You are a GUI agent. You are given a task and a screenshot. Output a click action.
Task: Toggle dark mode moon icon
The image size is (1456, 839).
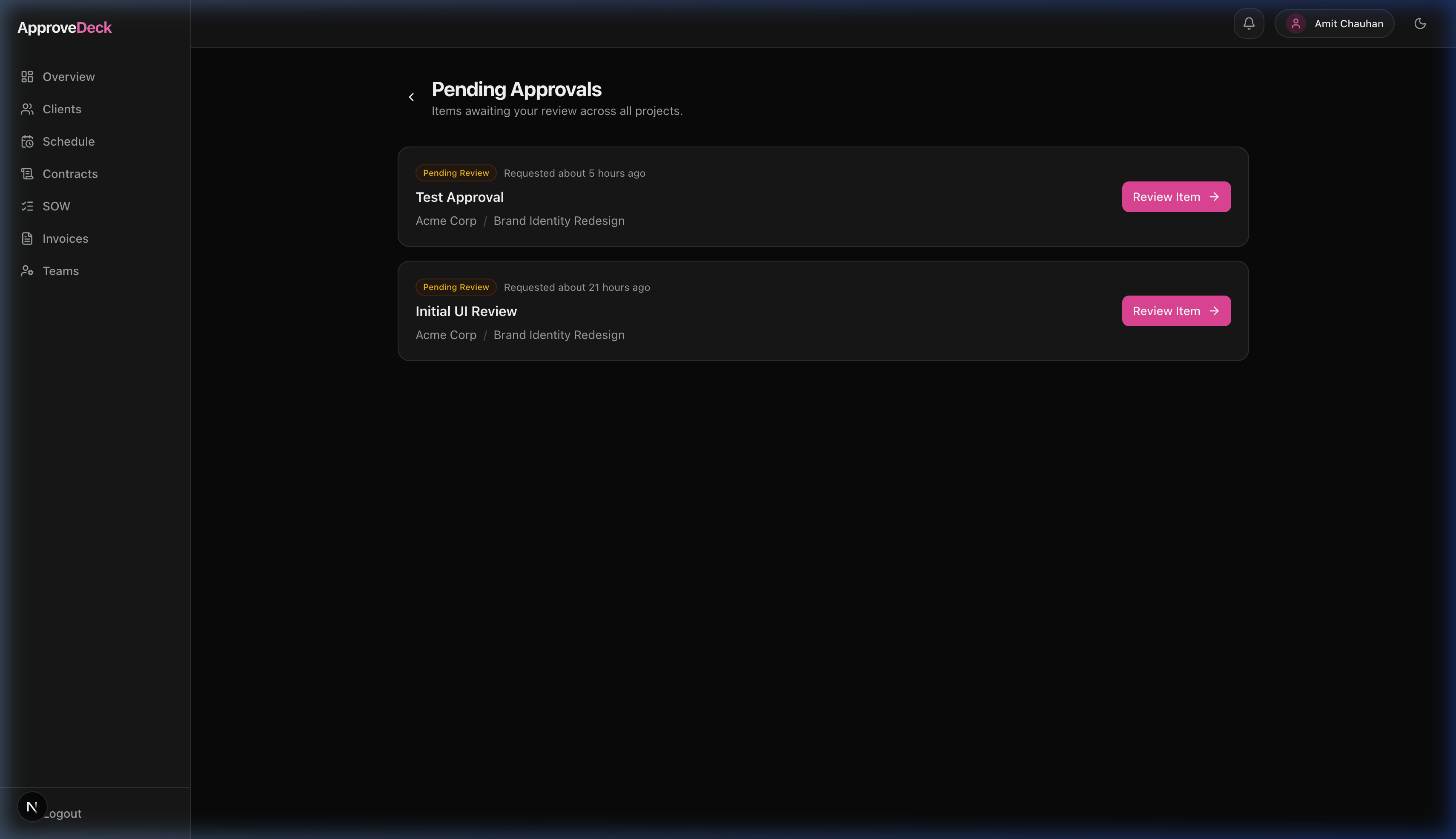click(1420, 23)
